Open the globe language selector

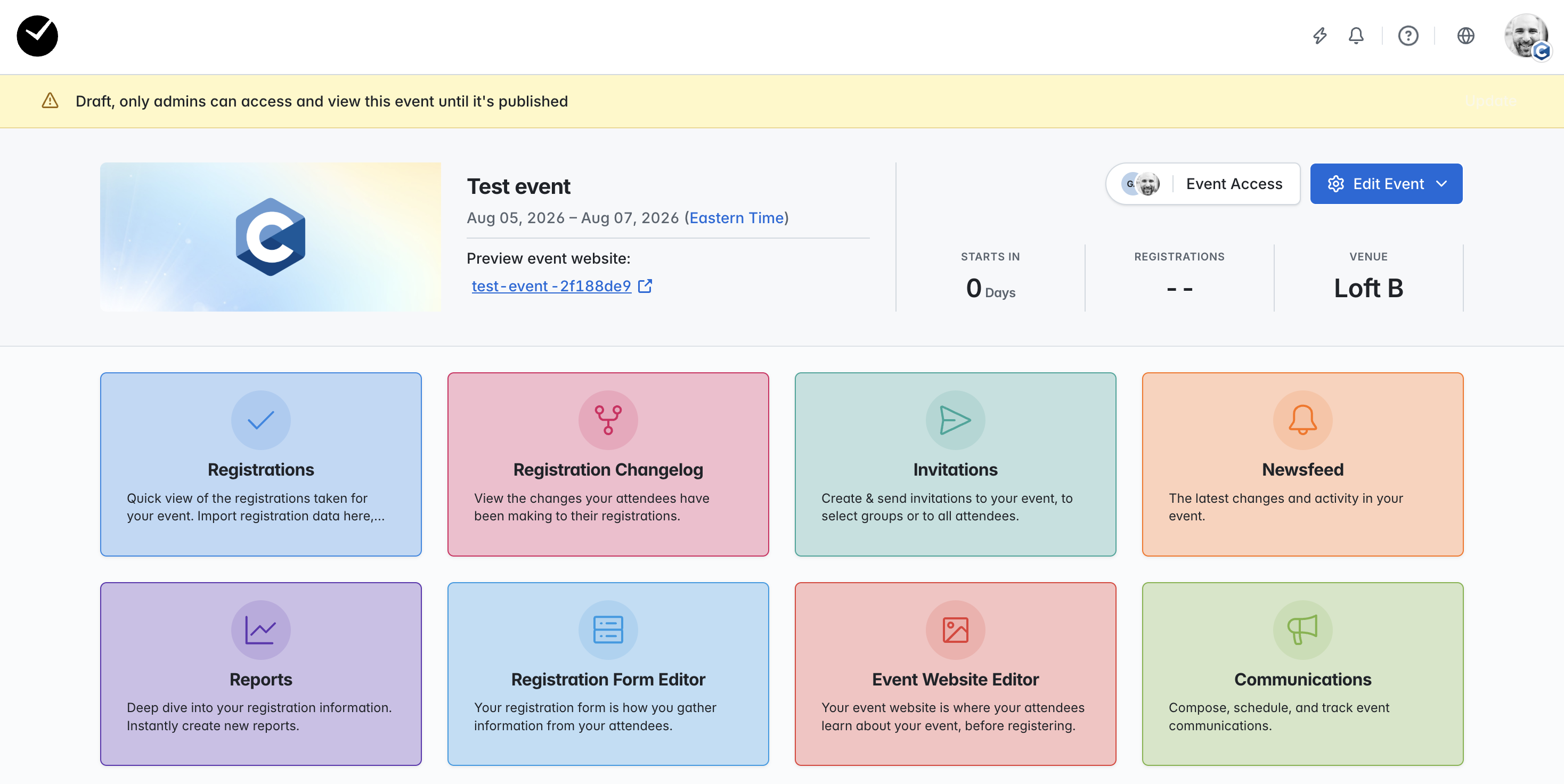tap(1465, 36)
